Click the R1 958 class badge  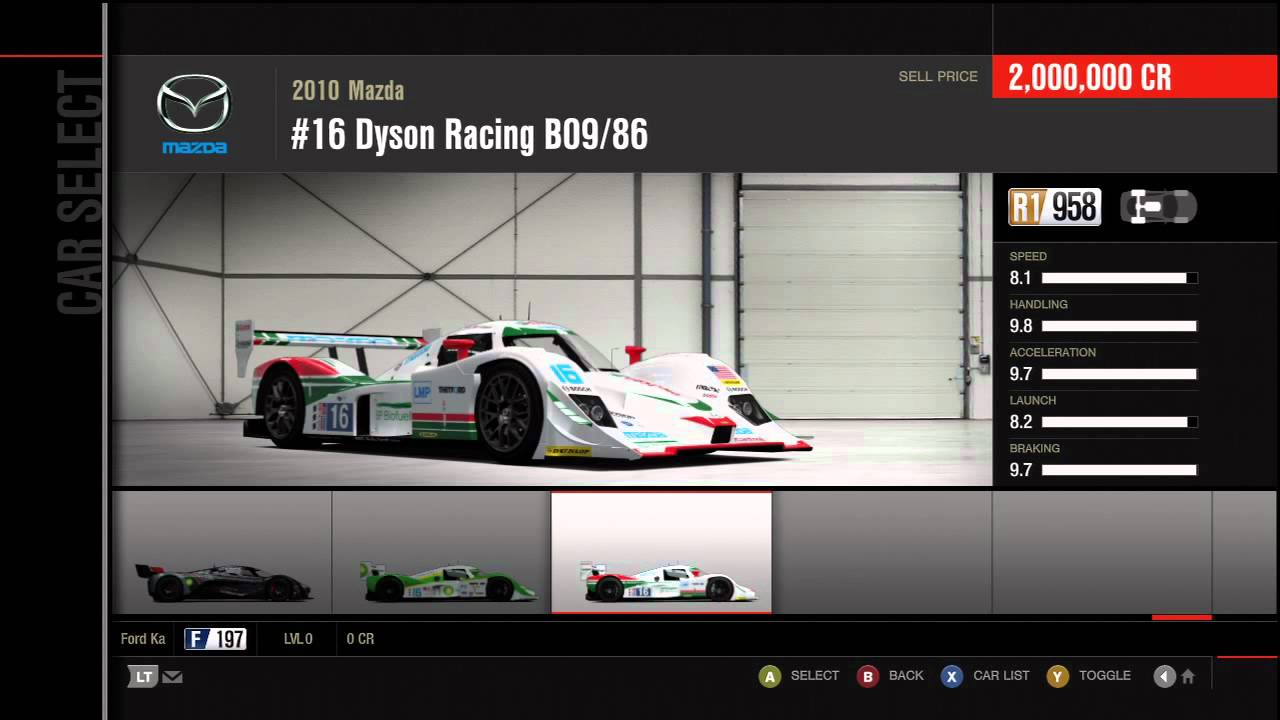click(1054, 207)
